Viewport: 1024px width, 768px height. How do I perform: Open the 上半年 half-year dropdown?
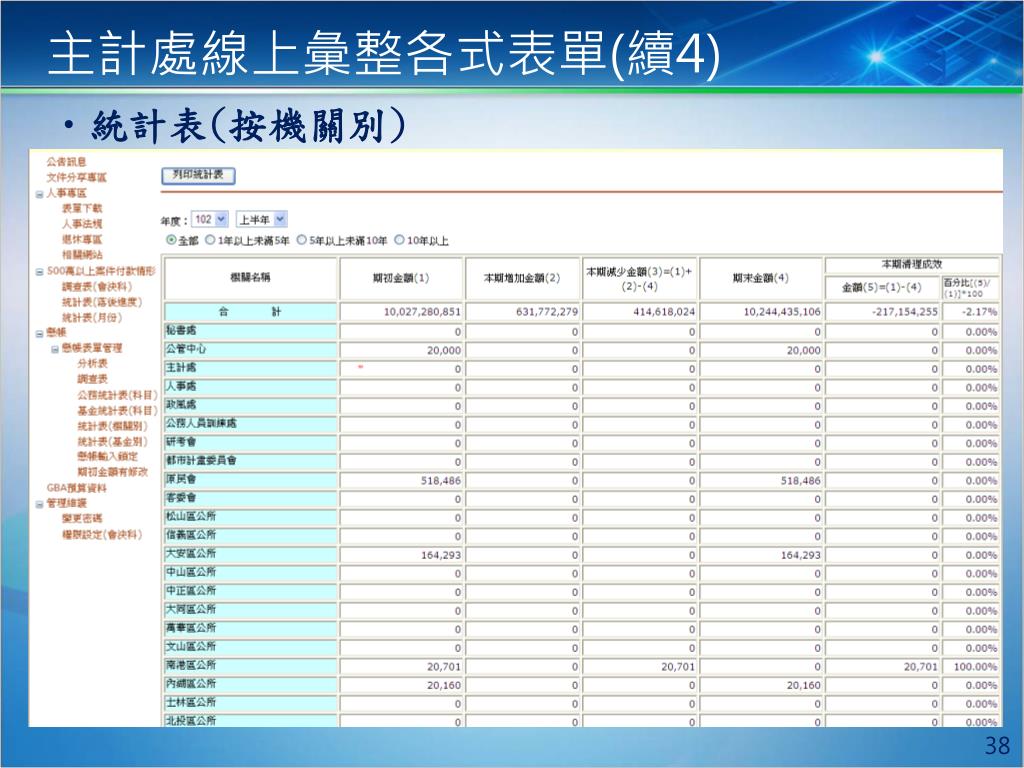click(x=261, y=219)
